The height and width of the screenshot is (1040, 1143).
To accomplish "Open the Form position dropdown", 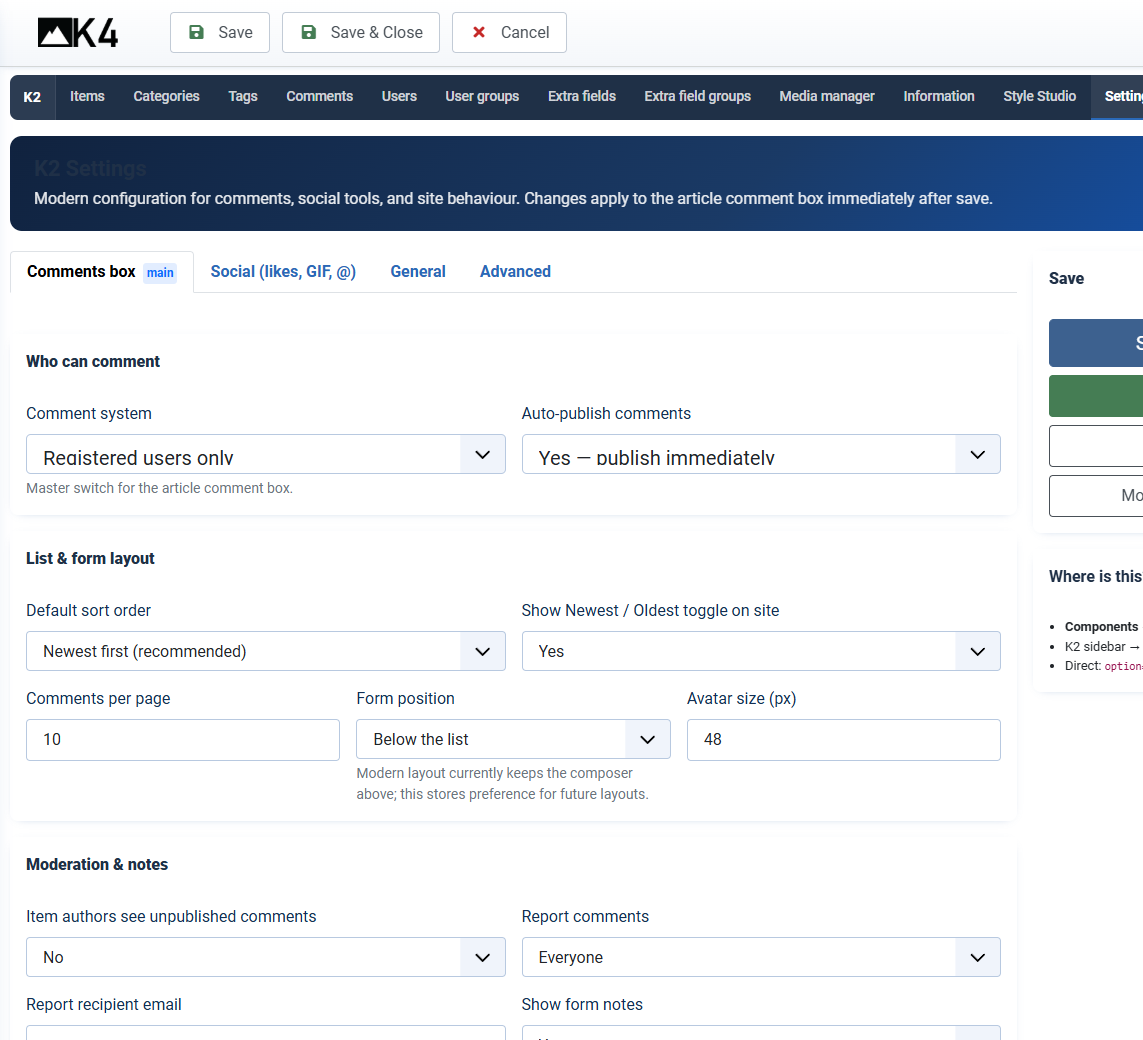I will [513, 739].
